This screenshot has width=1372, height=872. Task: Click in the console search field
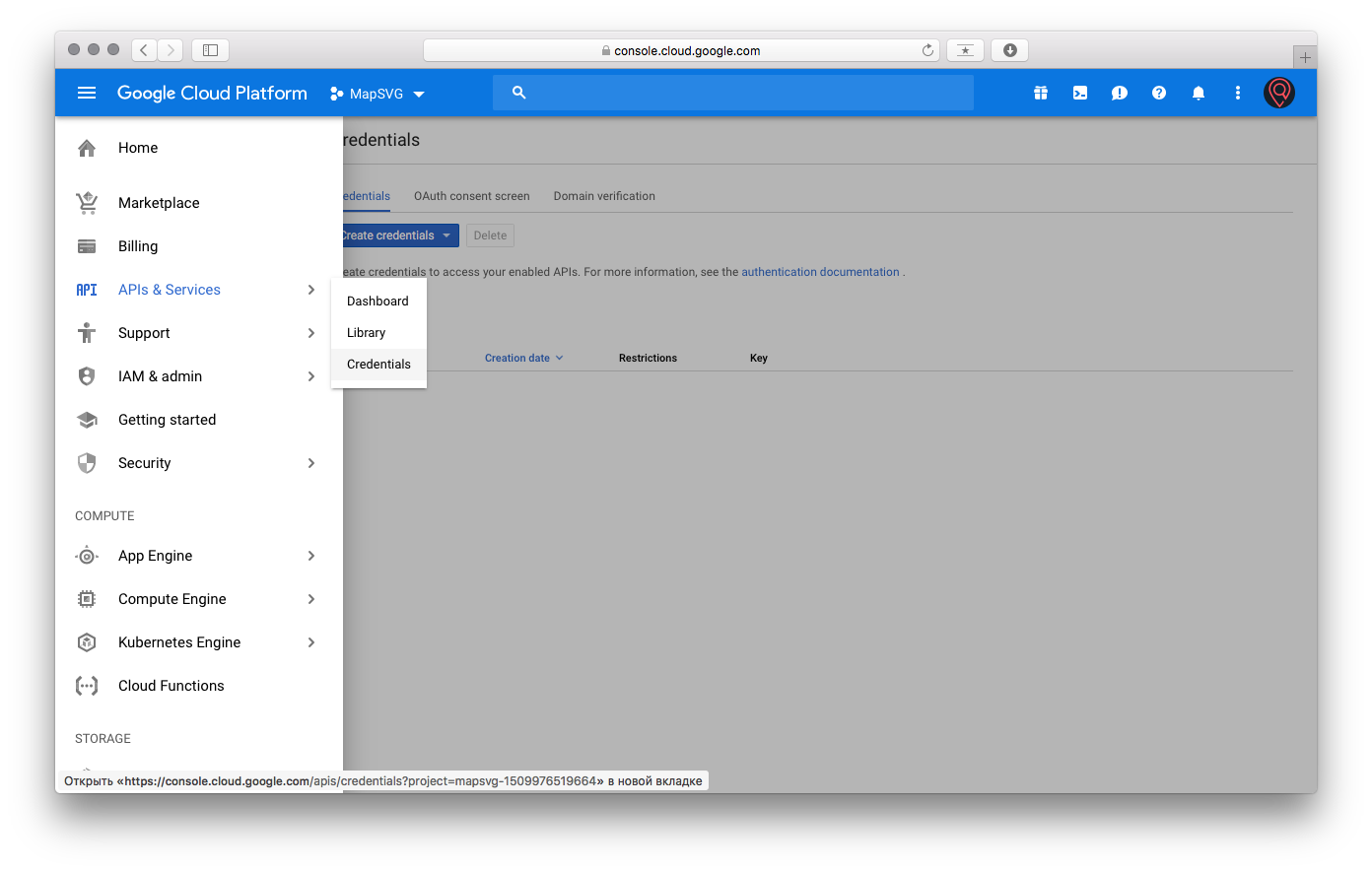(x=733, y=93)
